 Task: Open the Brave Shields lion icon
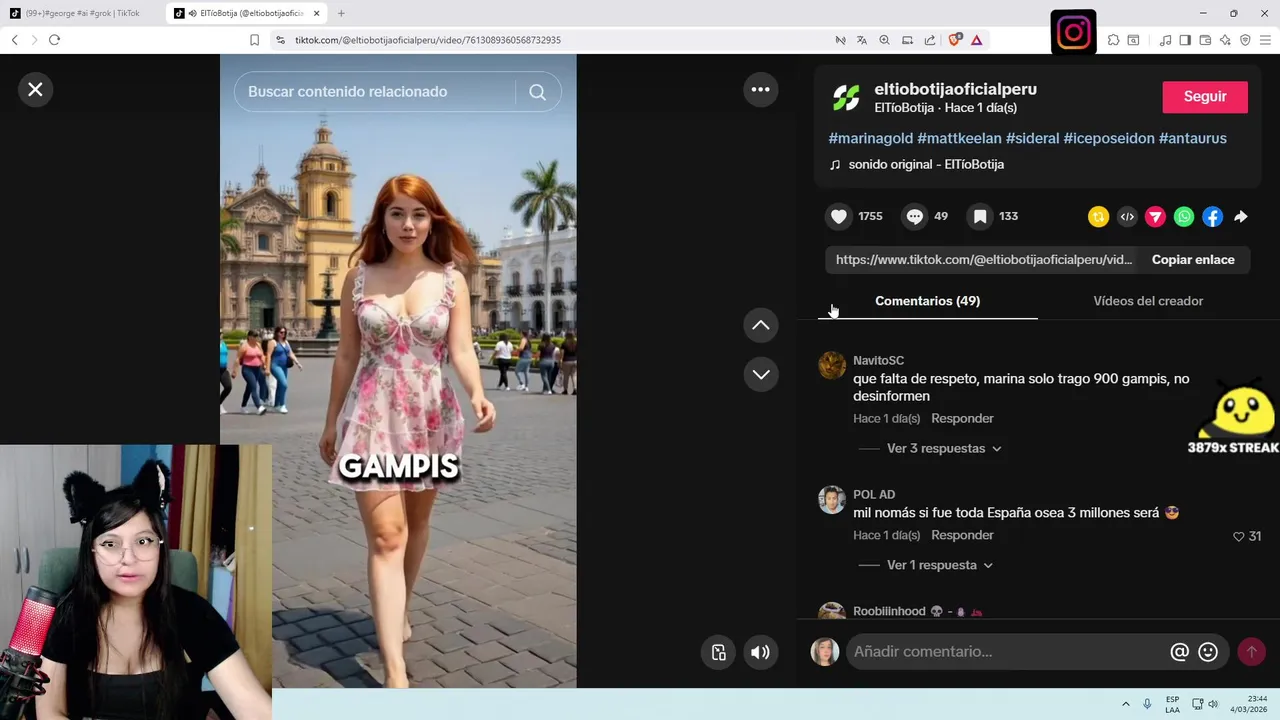[x=954, y=40]
